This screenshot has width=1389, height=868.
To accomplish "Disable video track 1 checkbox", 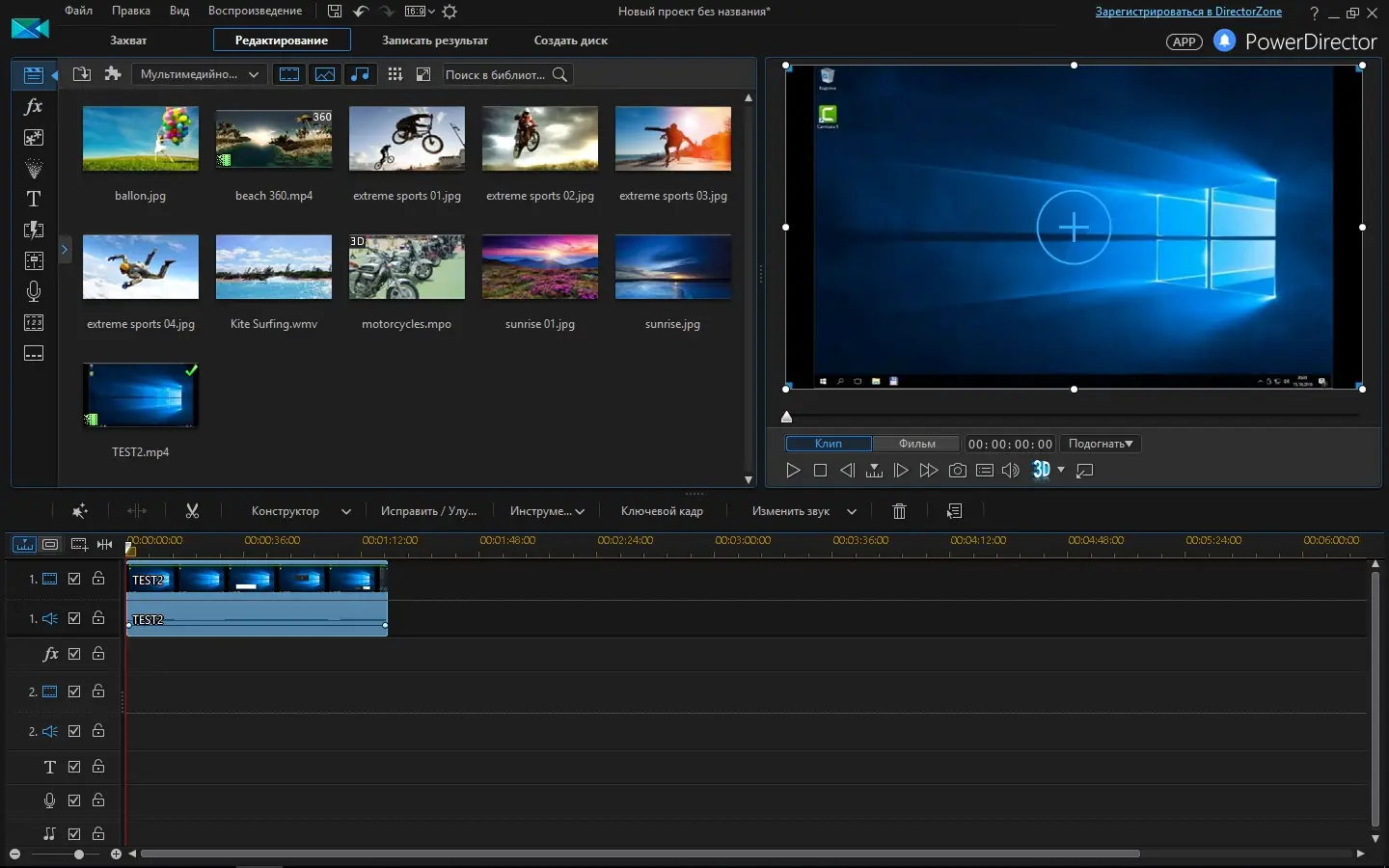I will [x=74, y=579].
